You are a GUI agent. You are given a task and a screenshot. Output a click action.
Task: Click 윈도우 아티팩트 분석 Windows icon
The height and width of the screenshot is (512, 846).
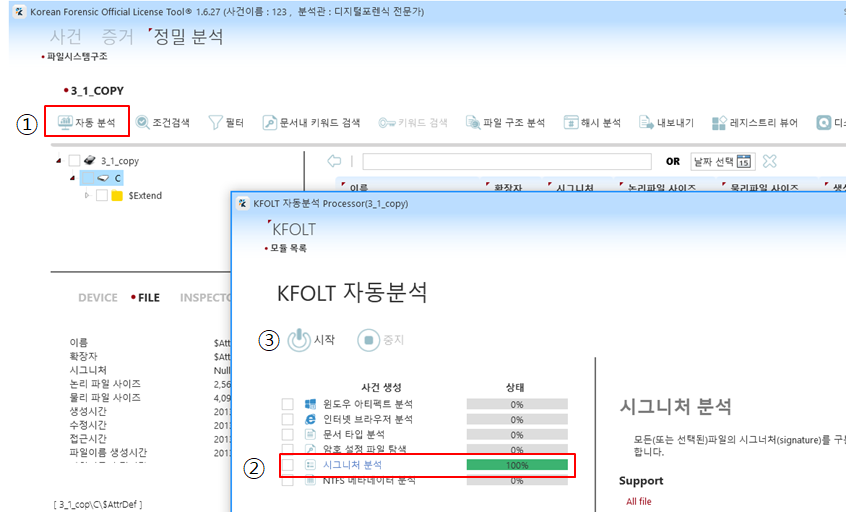310,404
